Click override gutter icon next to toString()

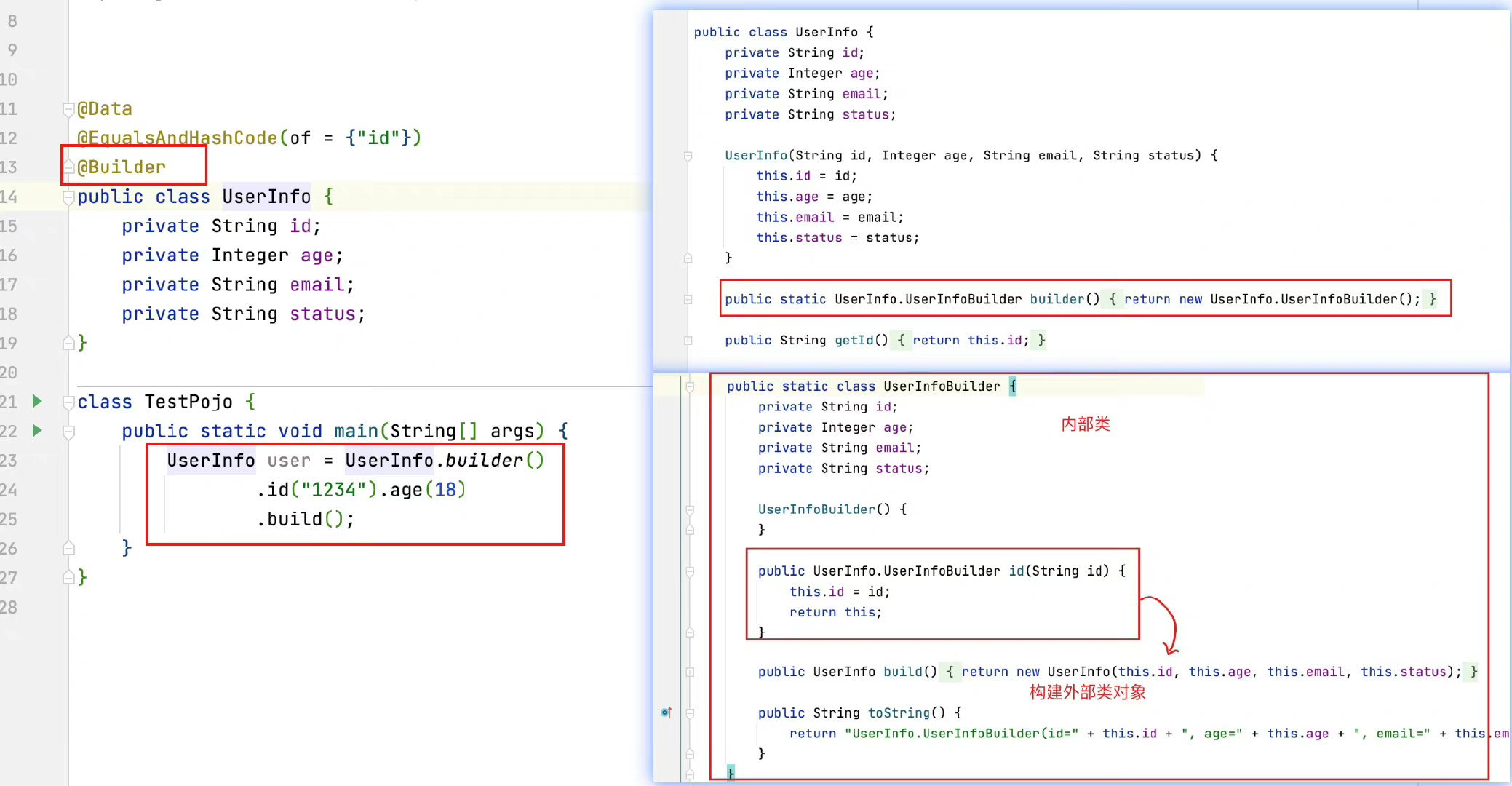[666, 712]
